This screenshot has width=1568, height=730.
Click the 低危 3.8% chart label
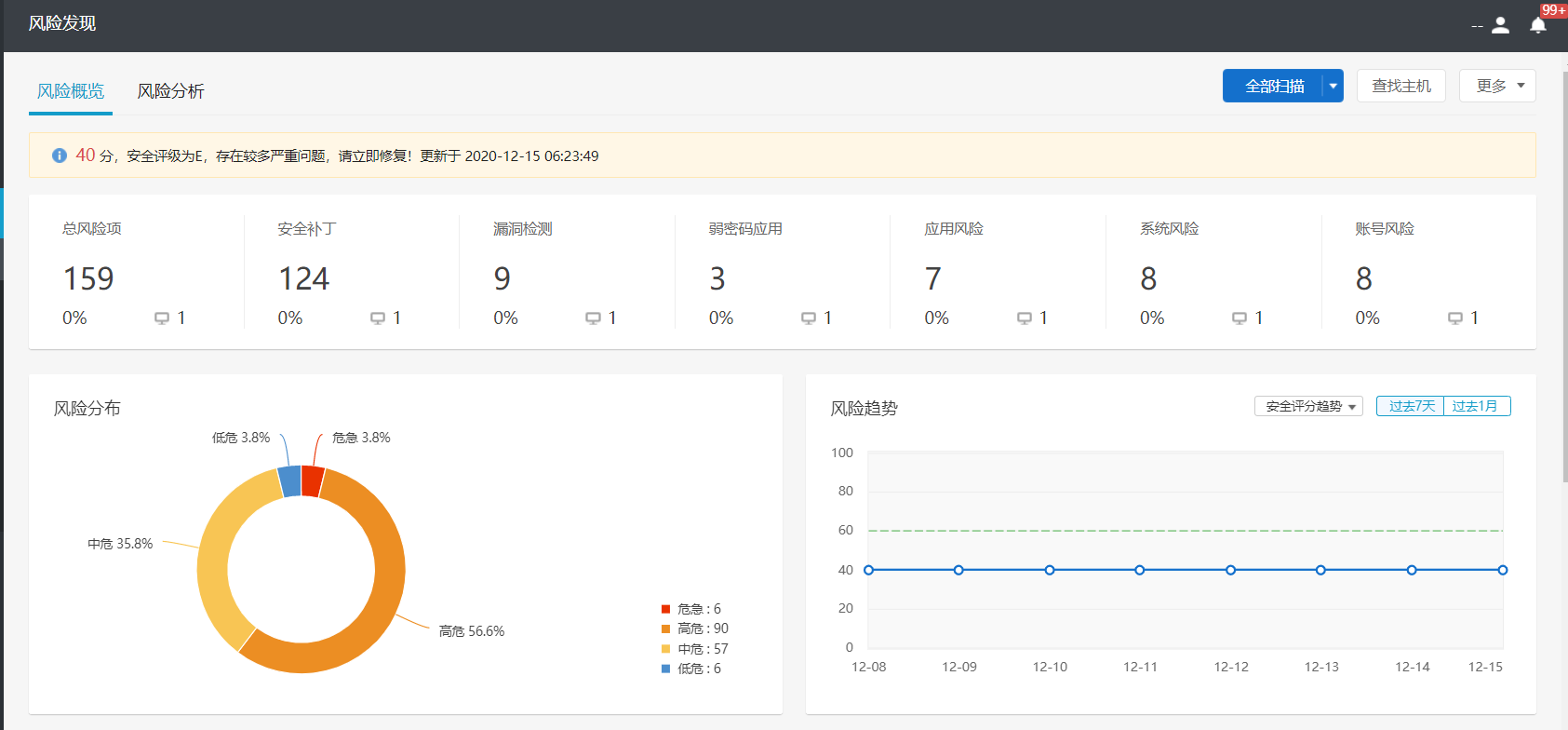(241, 438)
